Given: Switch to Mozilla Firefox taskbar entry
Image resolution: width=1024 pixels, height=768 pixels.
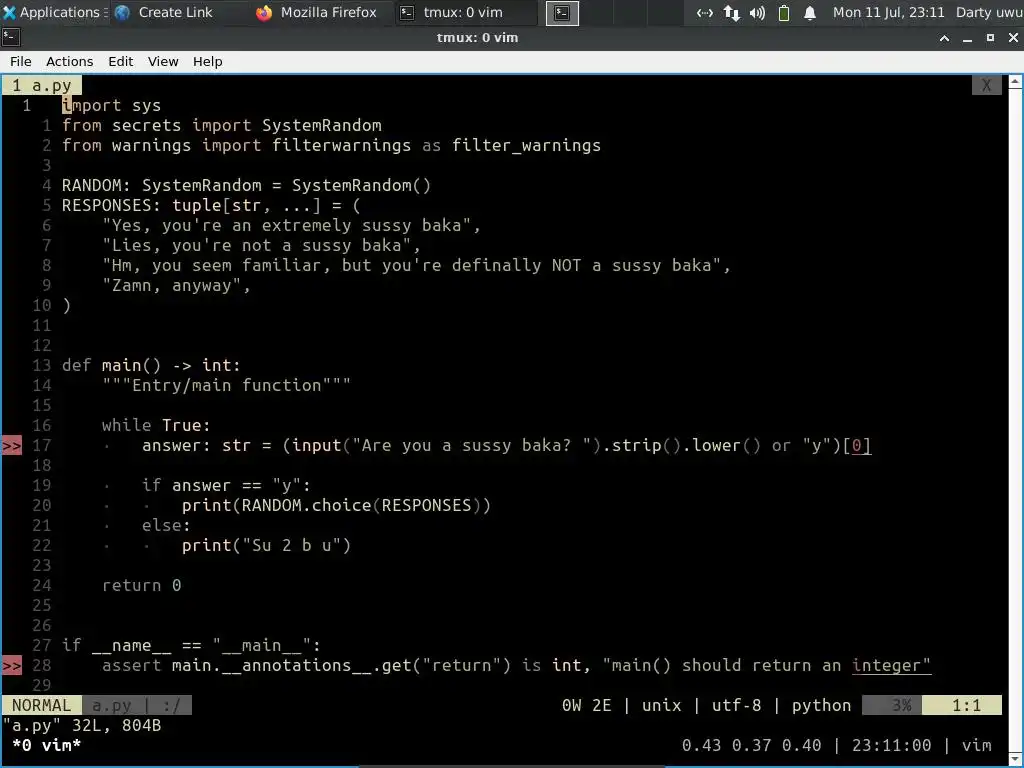Looking at the screenshot, I should click(317, 12).
